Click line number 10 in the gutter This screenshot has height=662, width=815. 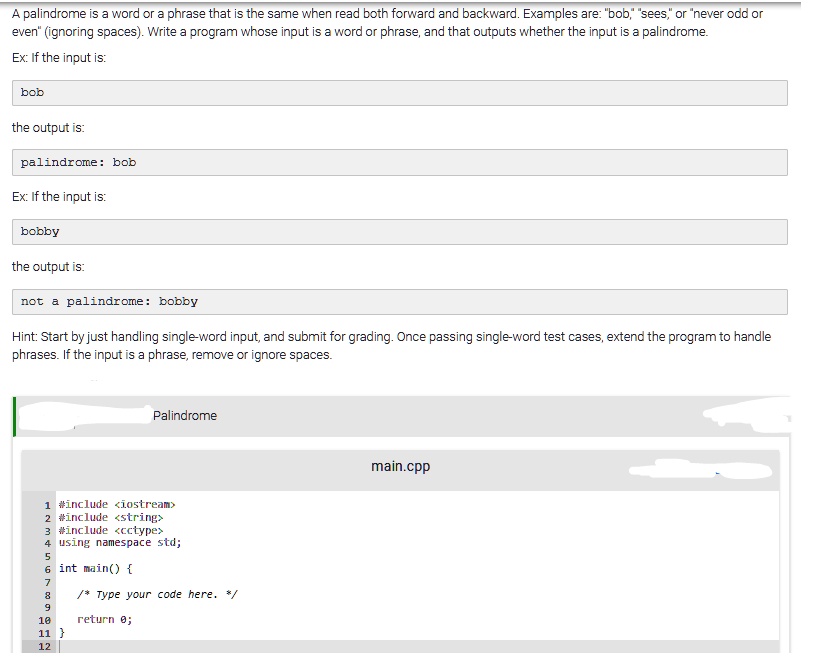point(45,620)
